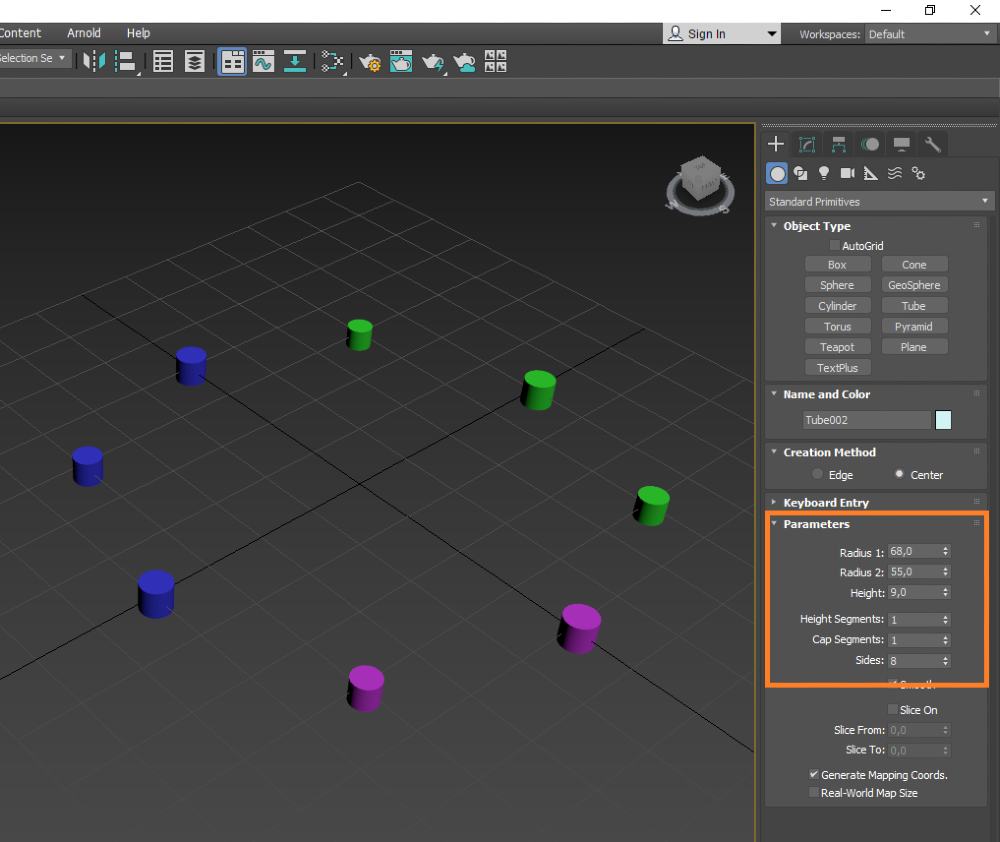This screenshot has height=842, width=1000.
Task: Click the Radius 1 spinner arrows
Action: coord(945,551)
